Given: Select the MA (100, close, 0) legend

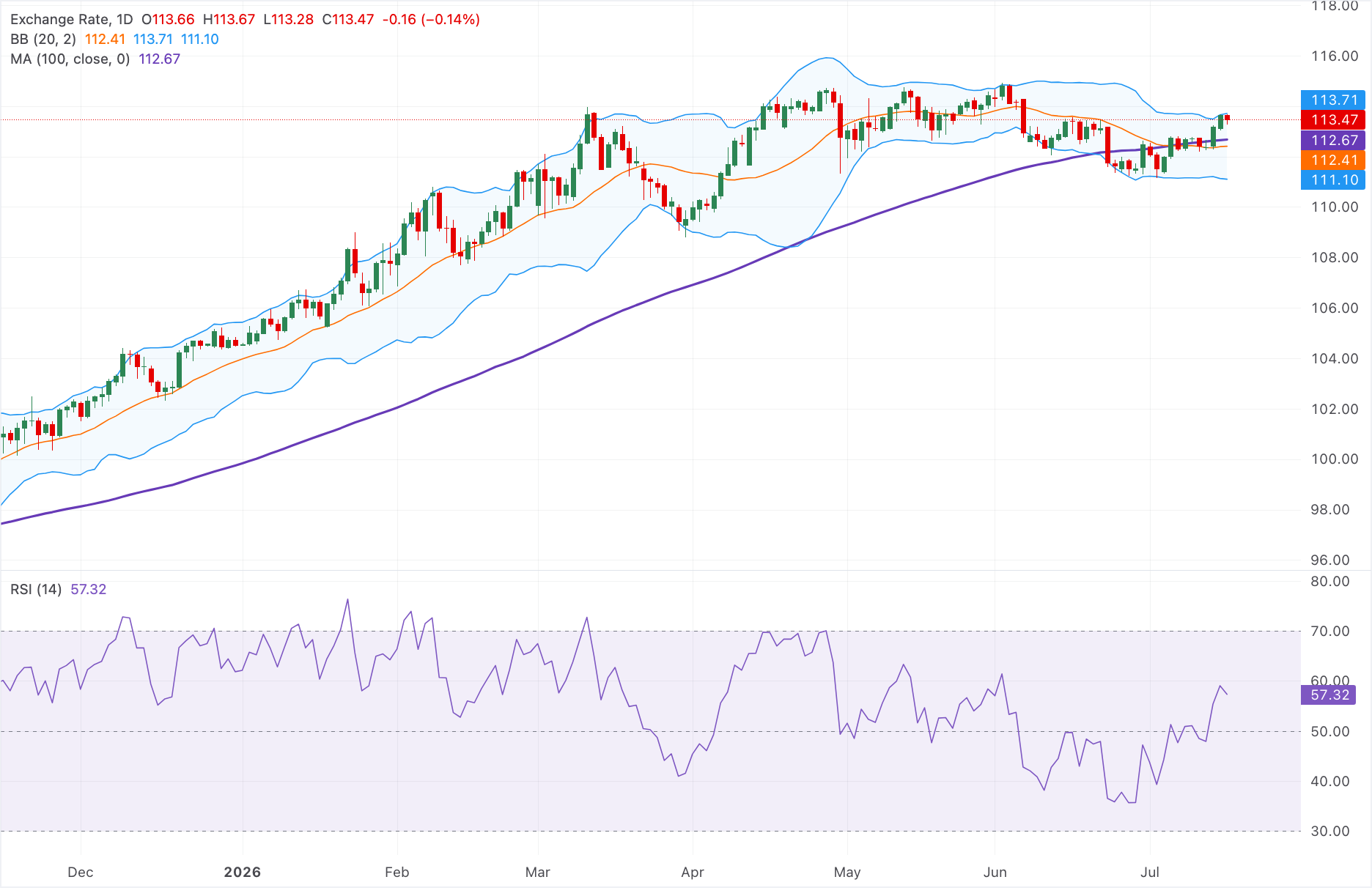Looking at the screenshot, I should tap(70, 59).
